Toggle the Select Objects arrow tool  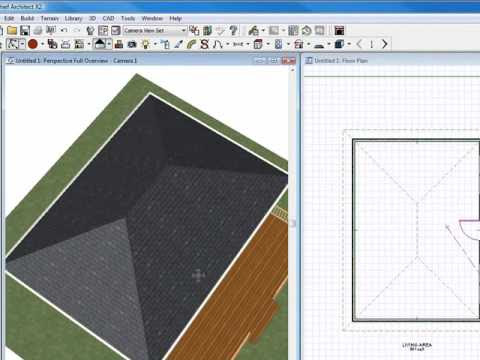click(x=13, y=44)
